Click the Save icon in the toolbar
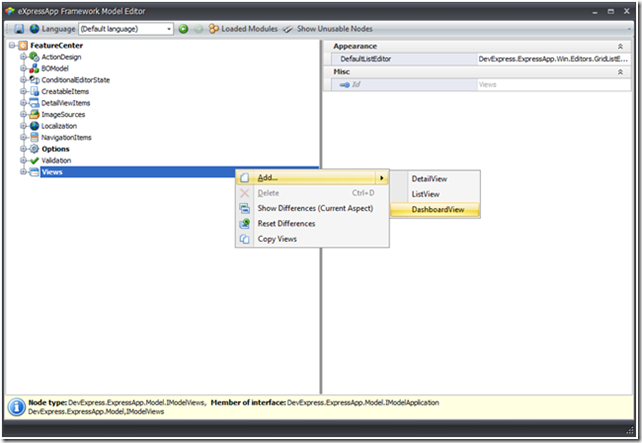Screen dimensions: 642x443 tap(19, 29)
